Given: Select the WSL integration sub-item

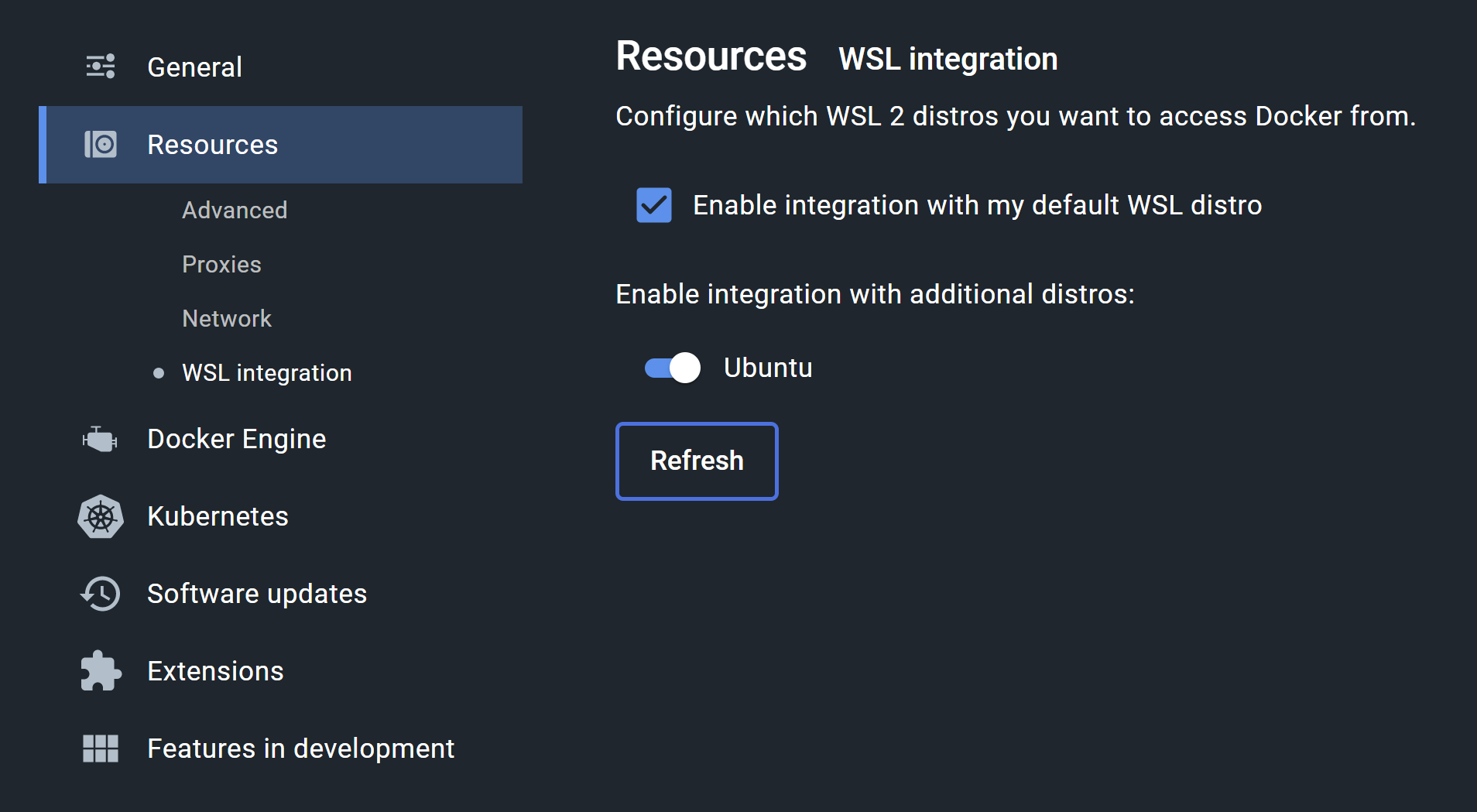Looking at the screenshot, I should pyautogui.click(x=267, y=372).
